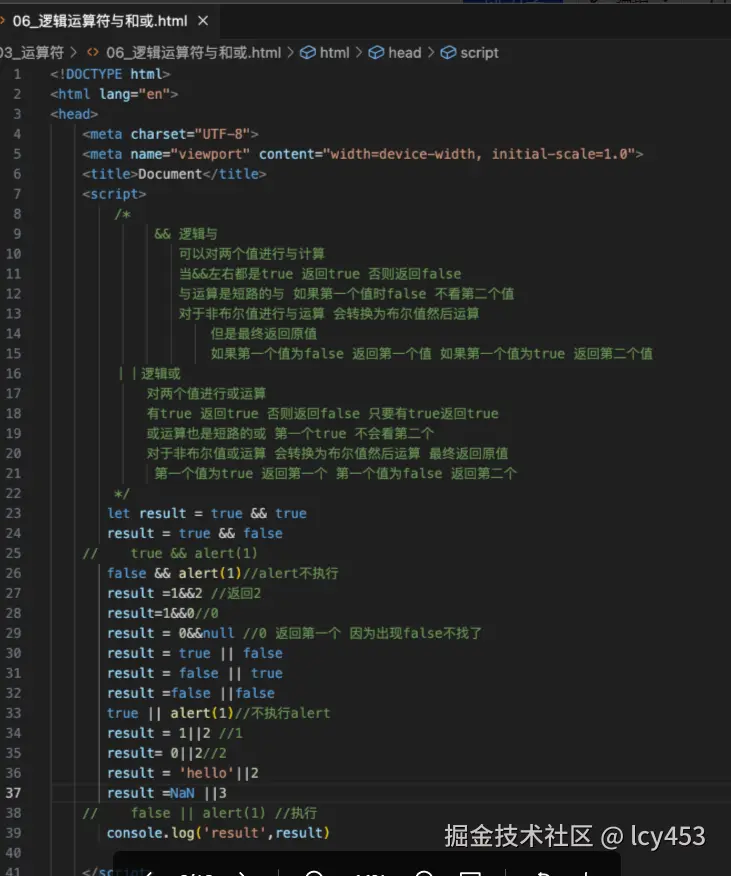Click the comment '可以对两个值进行与计算'
Viewport: 731px width, 876px height.
point(251,254)
